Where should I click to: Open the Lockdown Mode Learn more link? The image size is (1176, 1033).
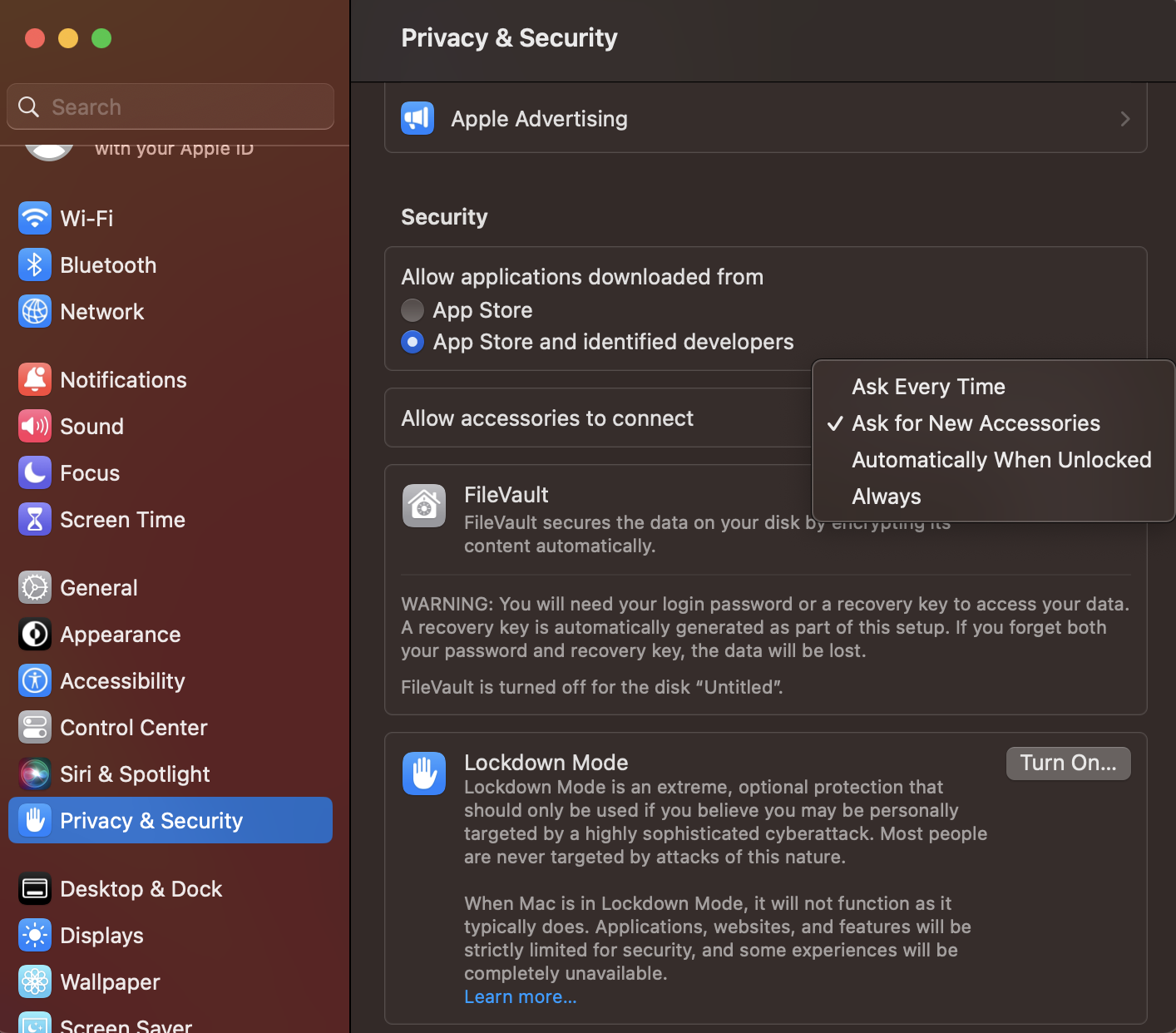520,996
